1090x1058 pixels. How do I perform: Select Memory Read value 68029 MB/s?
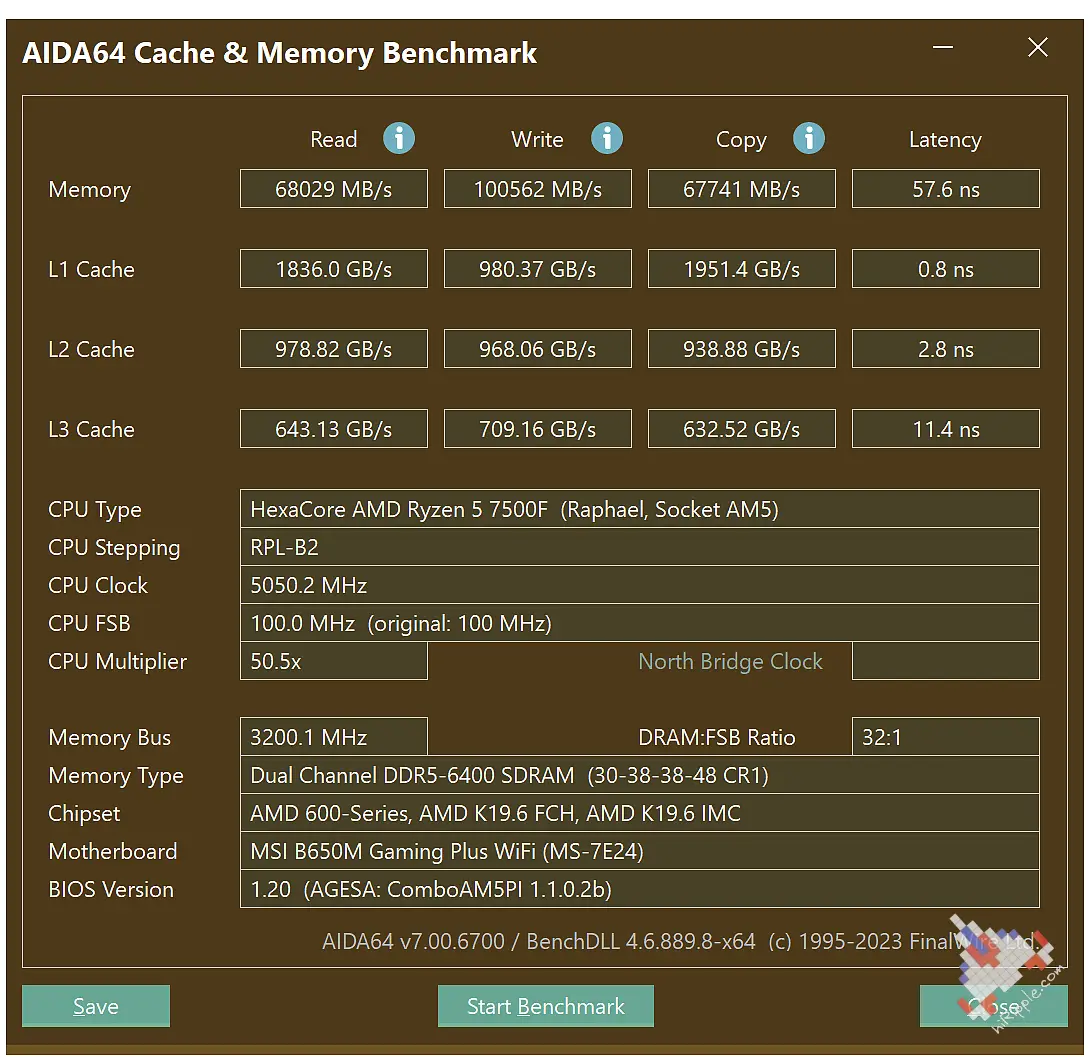[334, 188]
